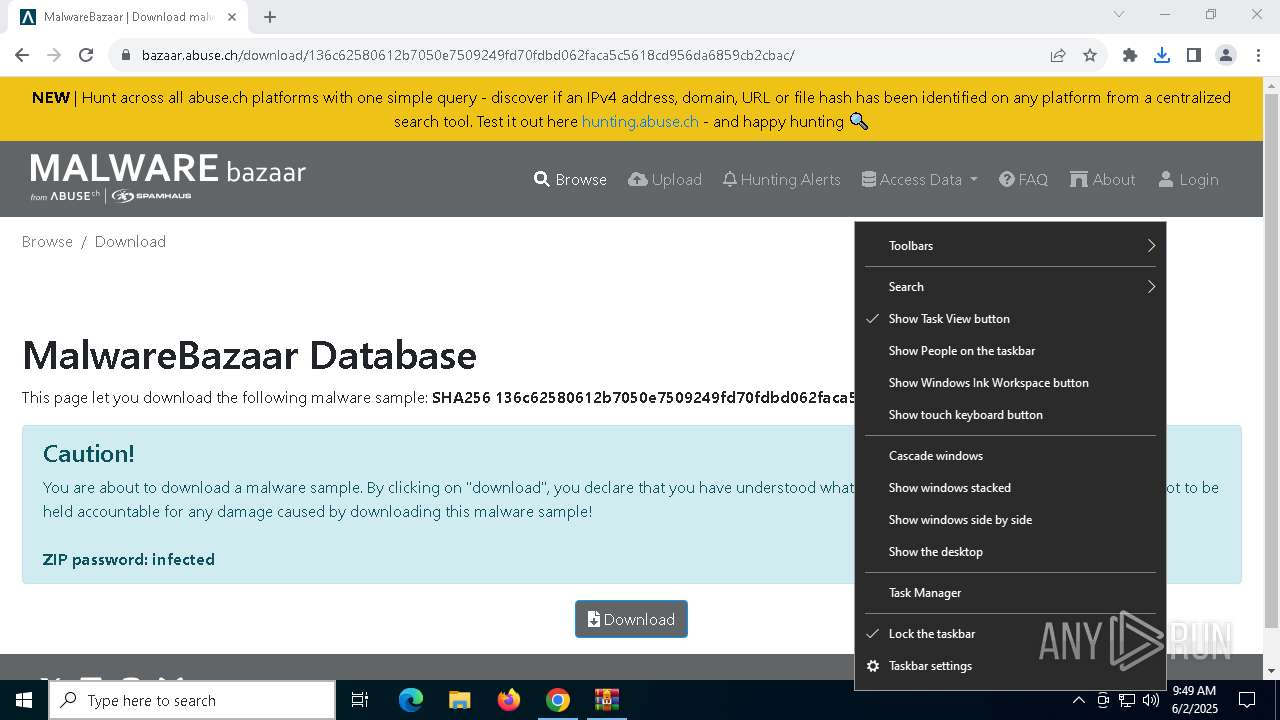Click the taskbar search box

tap(192, 700)
